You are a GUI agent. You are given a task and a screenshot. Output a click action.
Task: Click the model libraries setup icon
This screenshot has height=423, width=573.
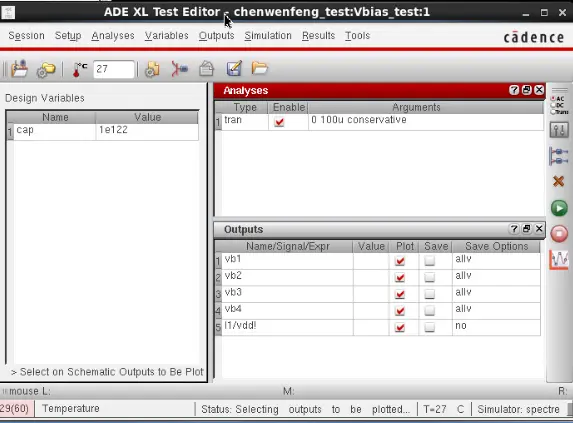[x=152, y=69]
